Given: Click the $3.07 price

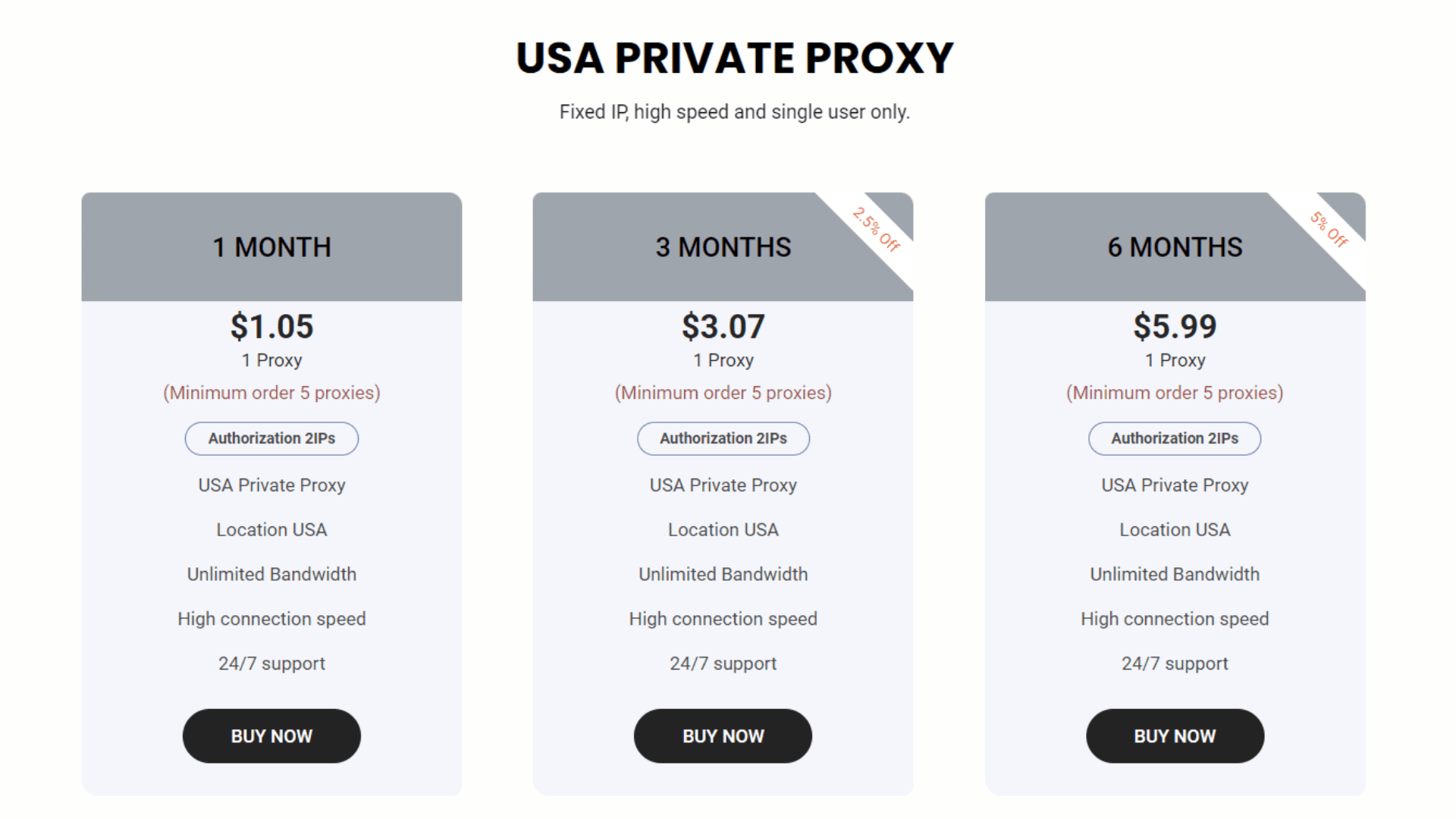Looking at the screenshot, I should tap(723, 326).
